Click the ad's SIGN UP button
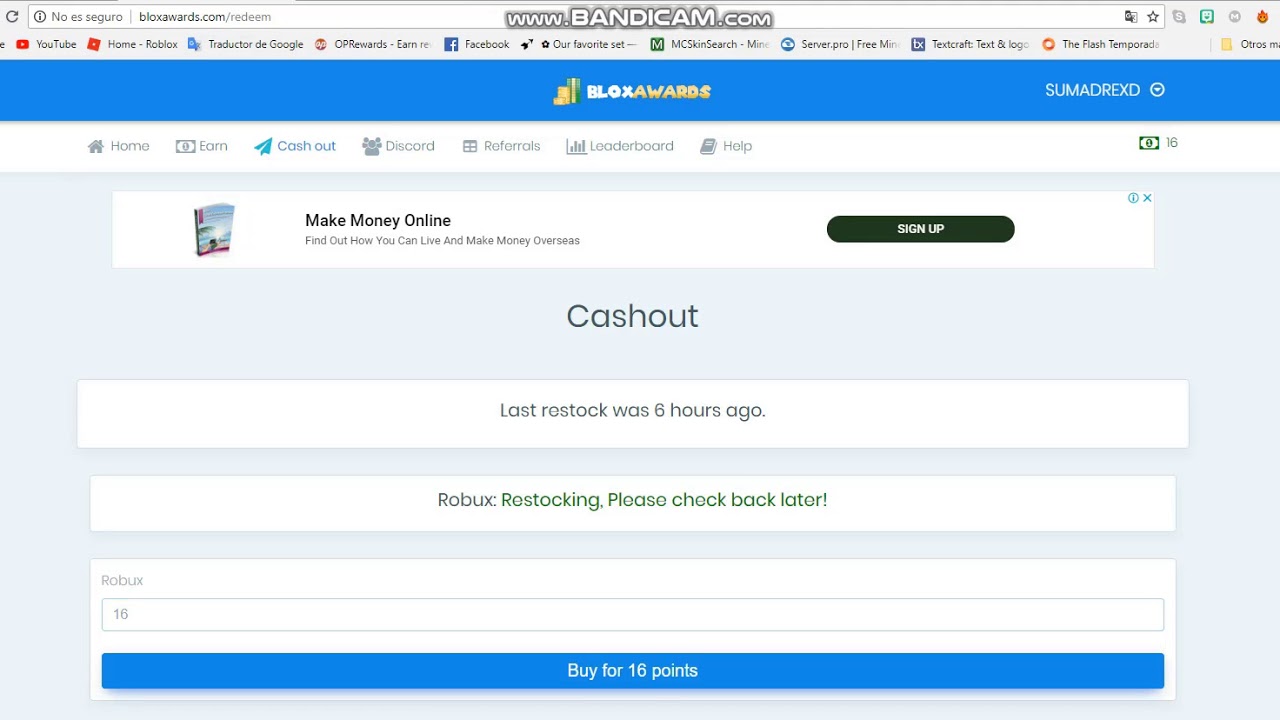The height and width of the screenshot is (720, 1280). [x=920, y=229]
